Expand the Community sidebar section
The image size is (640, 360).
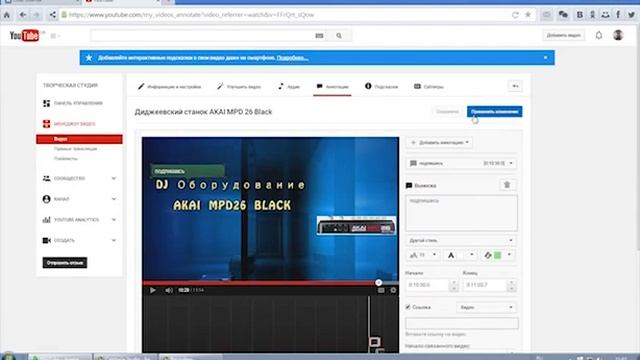(79, 178)
